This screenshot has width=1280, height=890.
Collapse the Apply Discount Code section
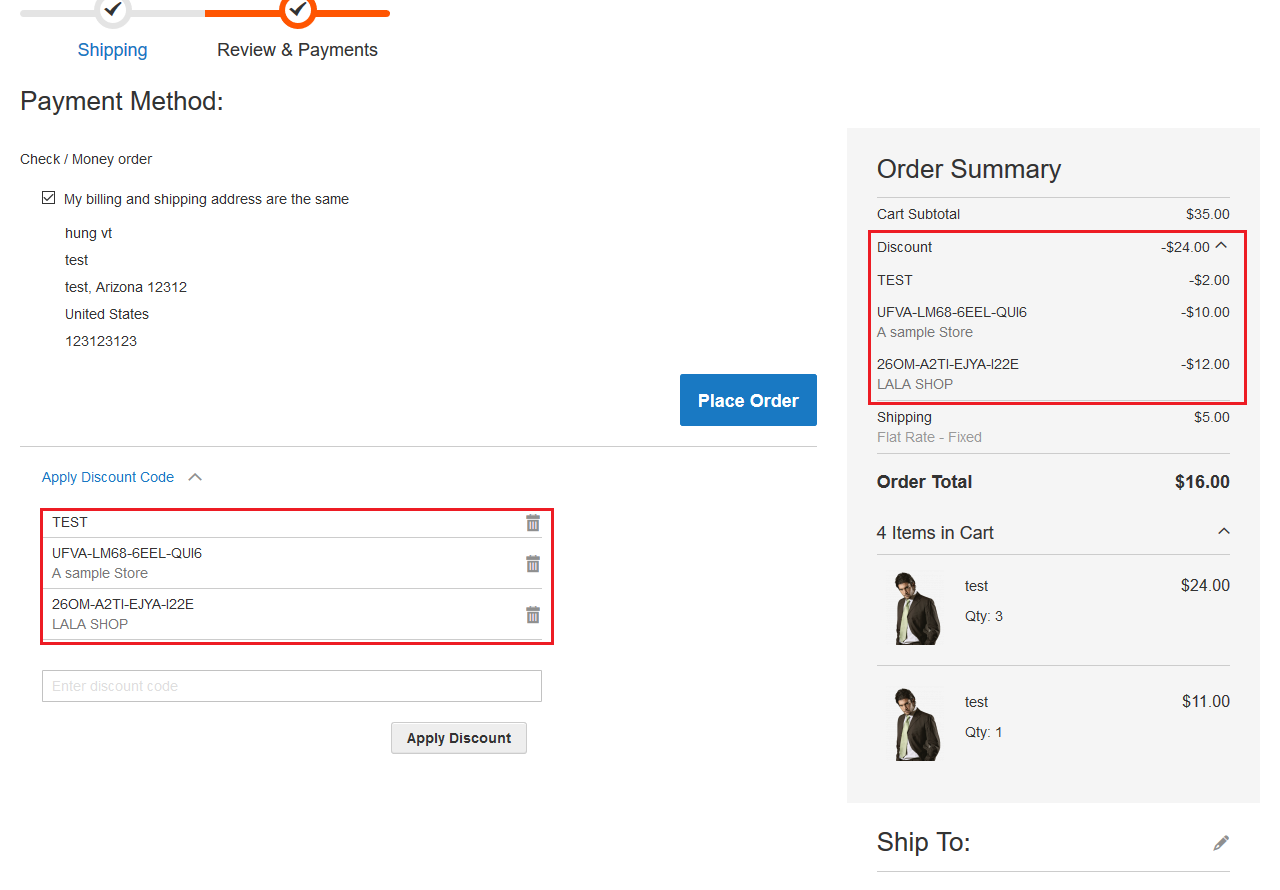pyautogui.click(x=196, y=477)
